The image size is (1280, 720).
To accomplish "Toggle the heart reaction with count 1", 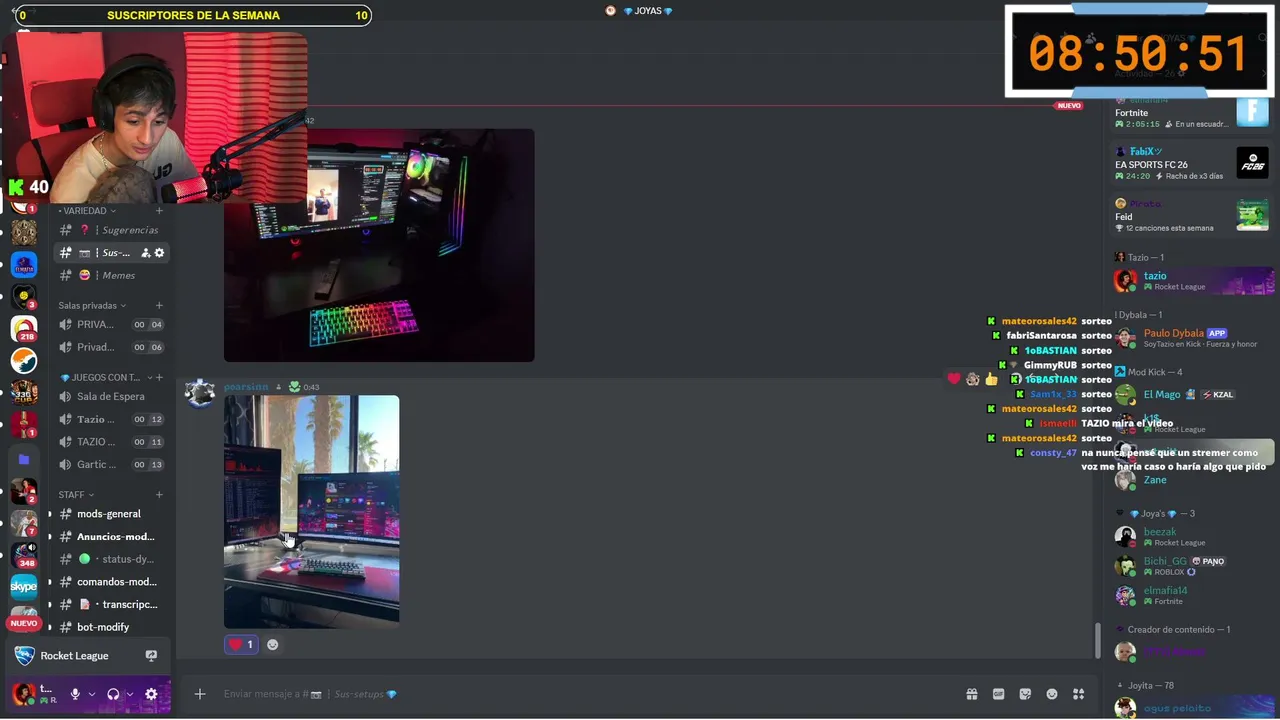I will [241, 644].
